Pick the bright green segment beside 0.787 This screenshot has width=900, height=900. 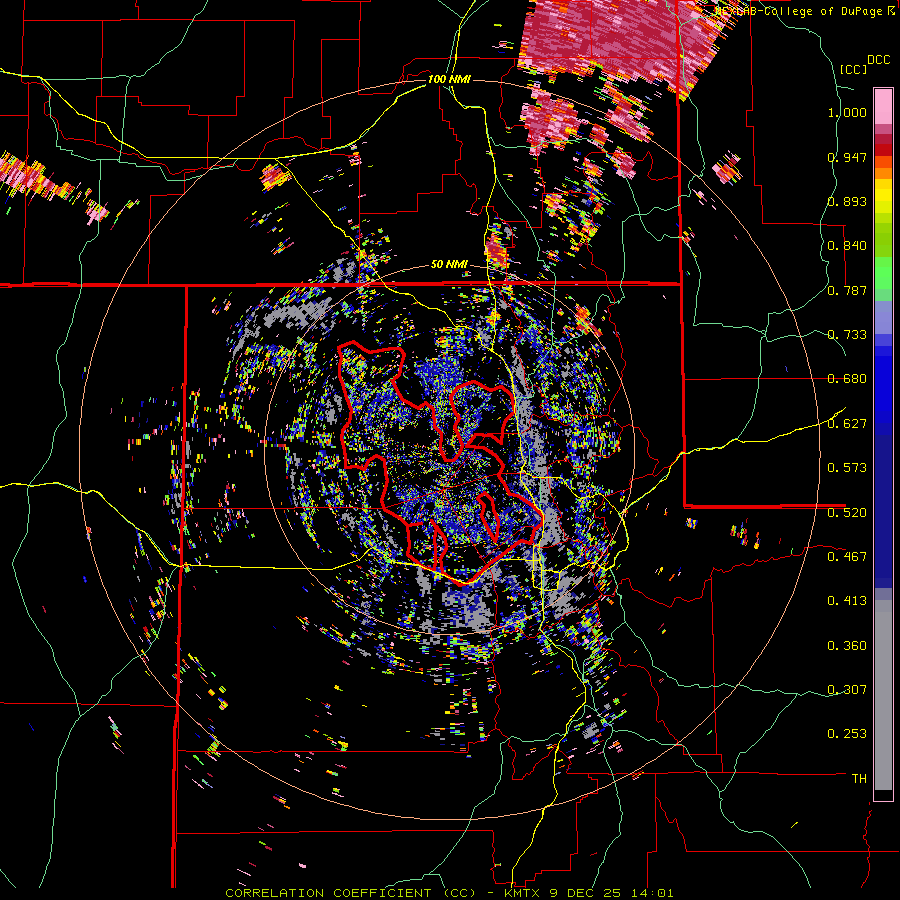point(883,274)
